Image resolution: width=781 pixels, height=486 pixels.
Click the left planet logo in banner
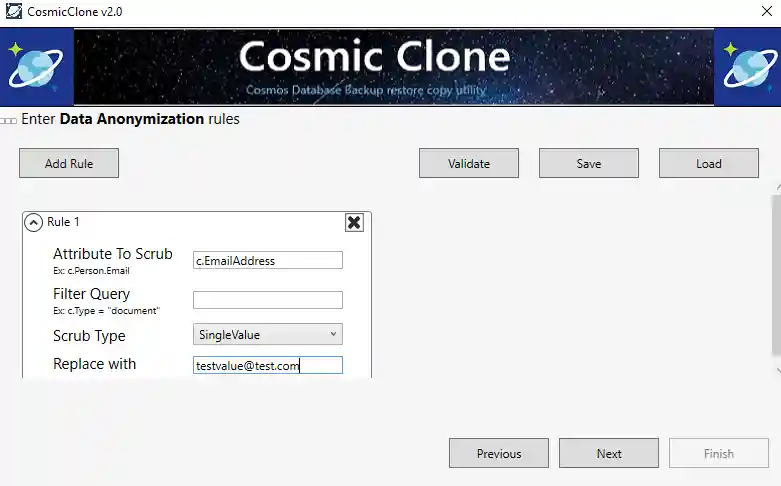coord(36,67)
